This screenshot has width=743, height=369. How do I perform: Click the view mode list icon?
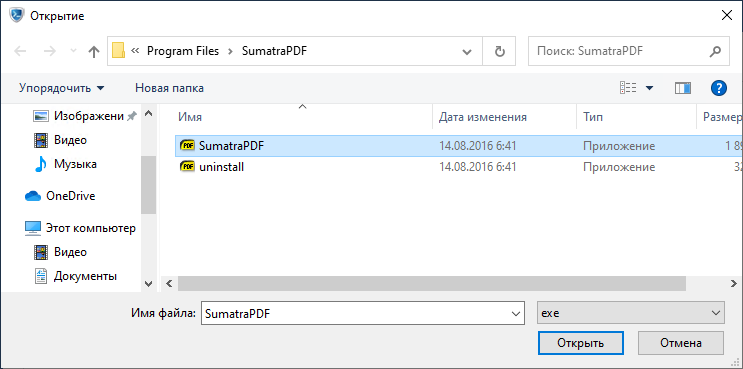[628, 88]
